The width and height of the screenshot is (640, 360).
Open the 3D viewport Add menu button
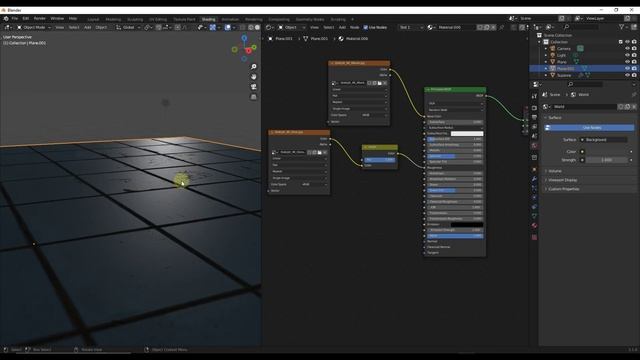click(87, 27)
